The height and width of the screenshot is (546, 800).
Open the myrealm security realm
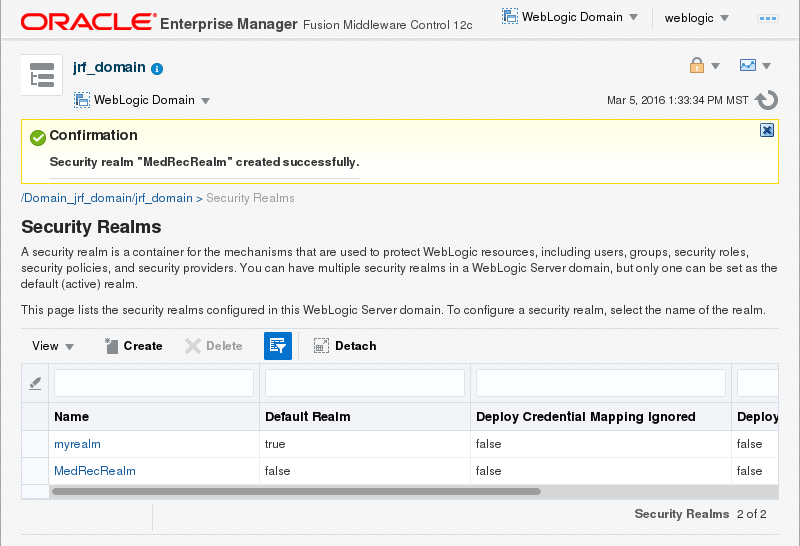pos(77,444)
